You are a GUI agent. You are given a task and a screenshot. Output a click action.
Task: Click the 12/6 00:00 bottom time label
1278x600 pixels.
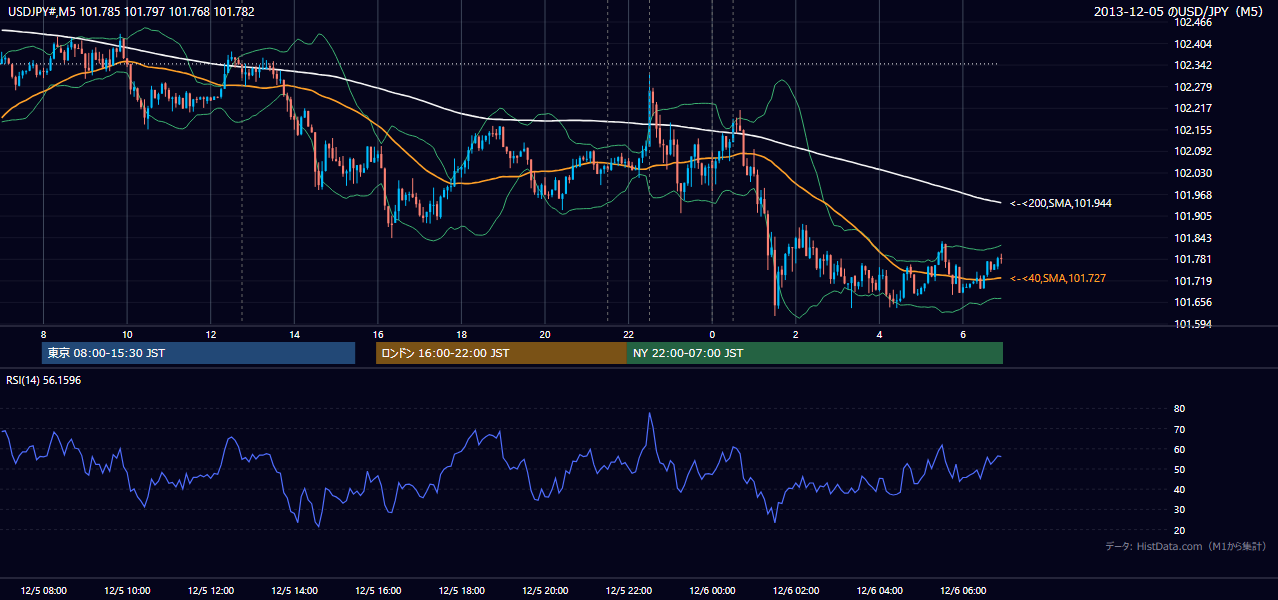[712, 591]
